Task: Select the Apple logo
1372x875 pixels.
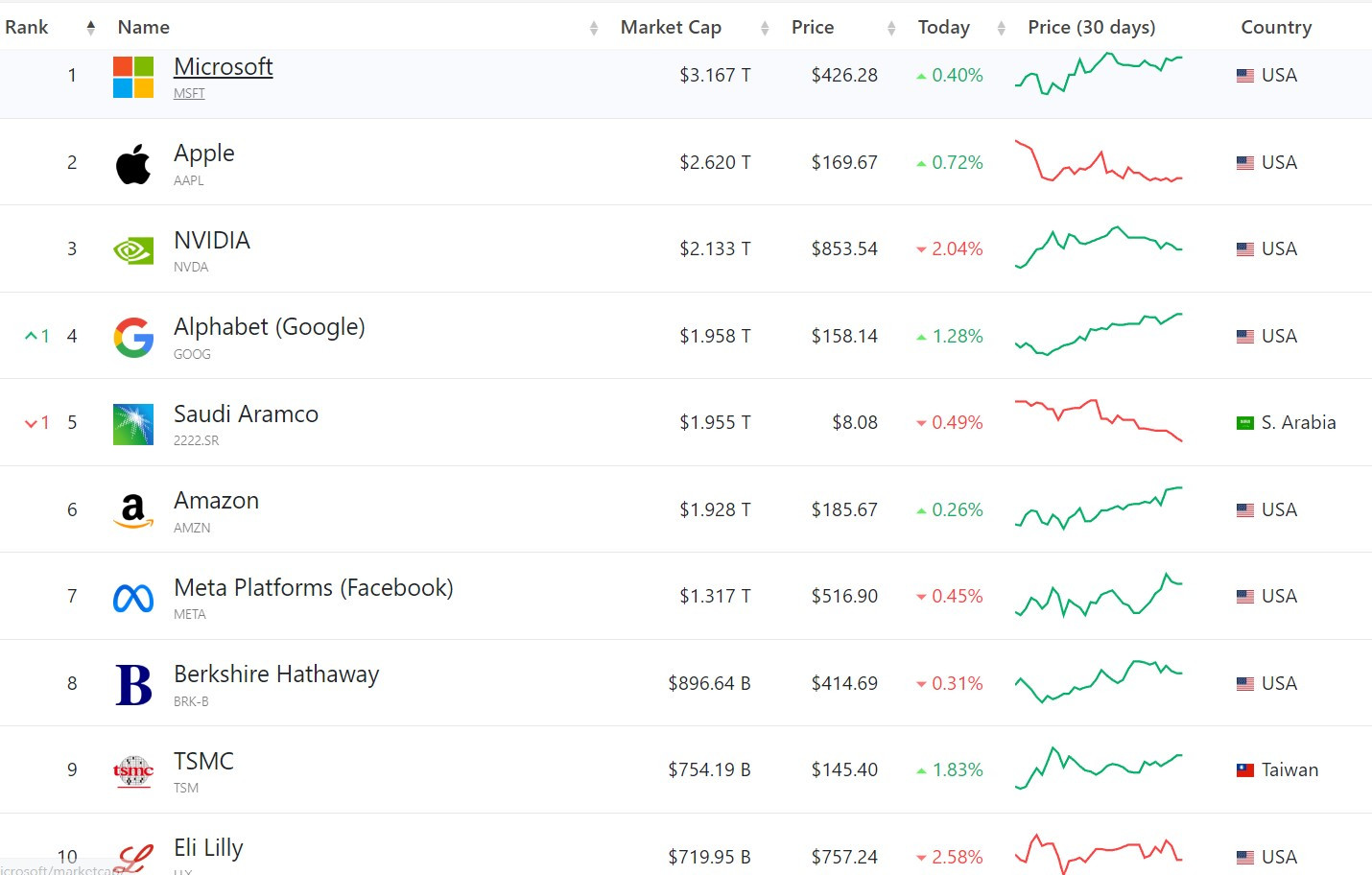Action: pos(132,161)
